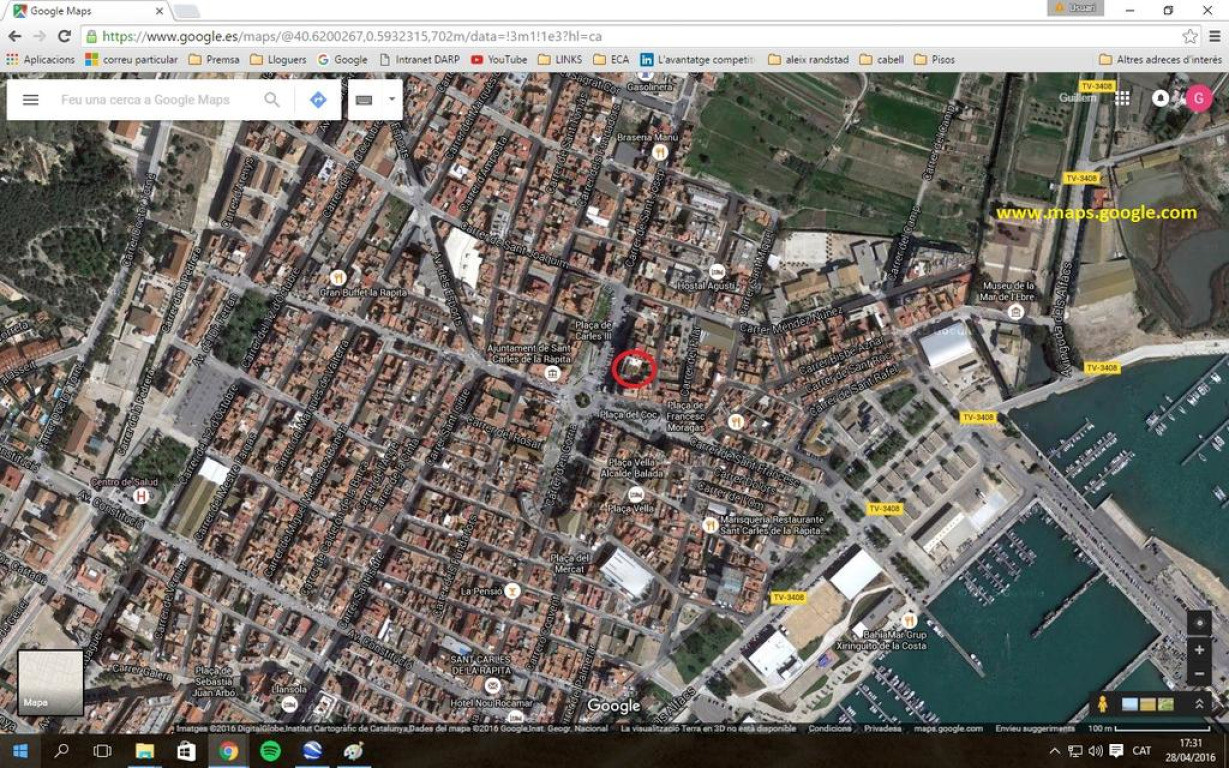This screenshot has height=768, width=1229.
Task: Select the La Pensió bar marker
Action: 512,591
